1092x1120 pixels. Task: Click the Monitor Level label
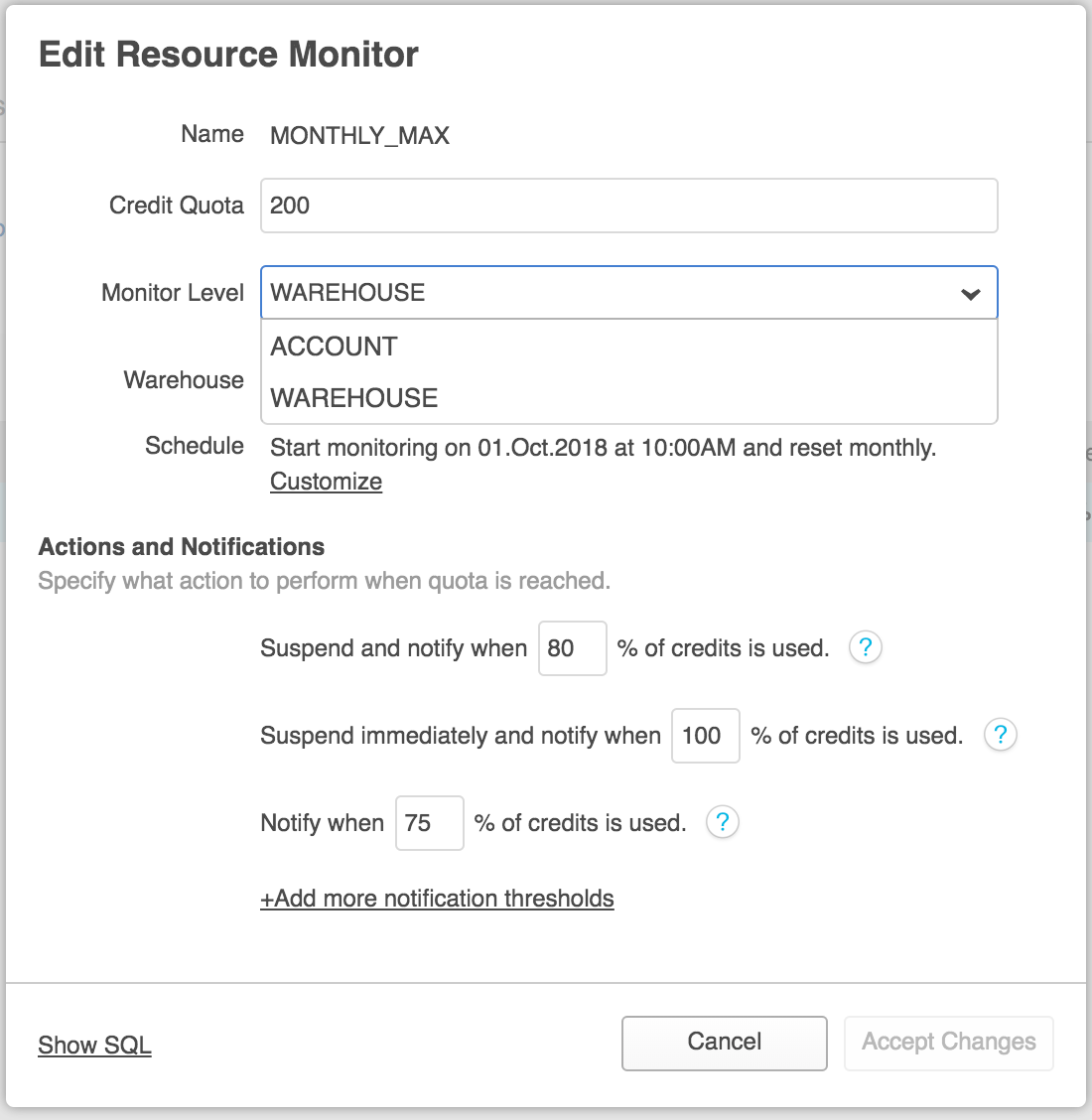coord(172,292)
